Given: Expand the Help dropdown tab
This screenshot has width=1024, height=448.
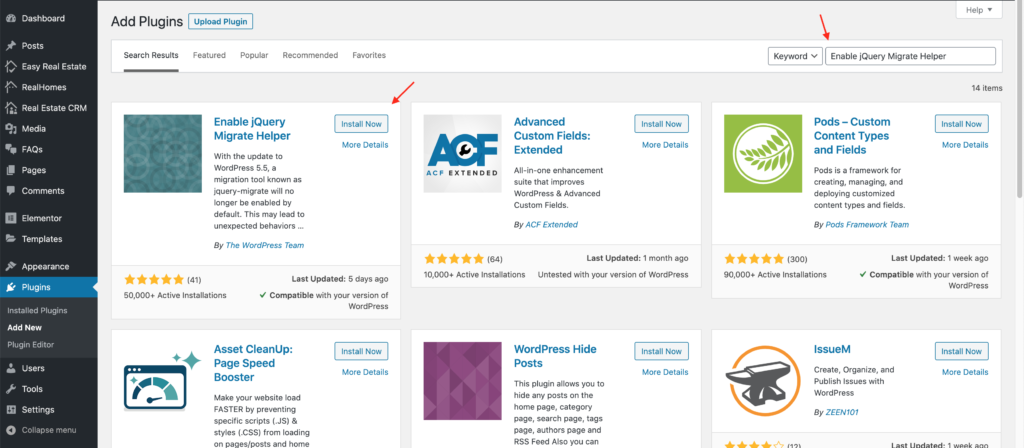Looking at the screenshot, I should (979, 10).
